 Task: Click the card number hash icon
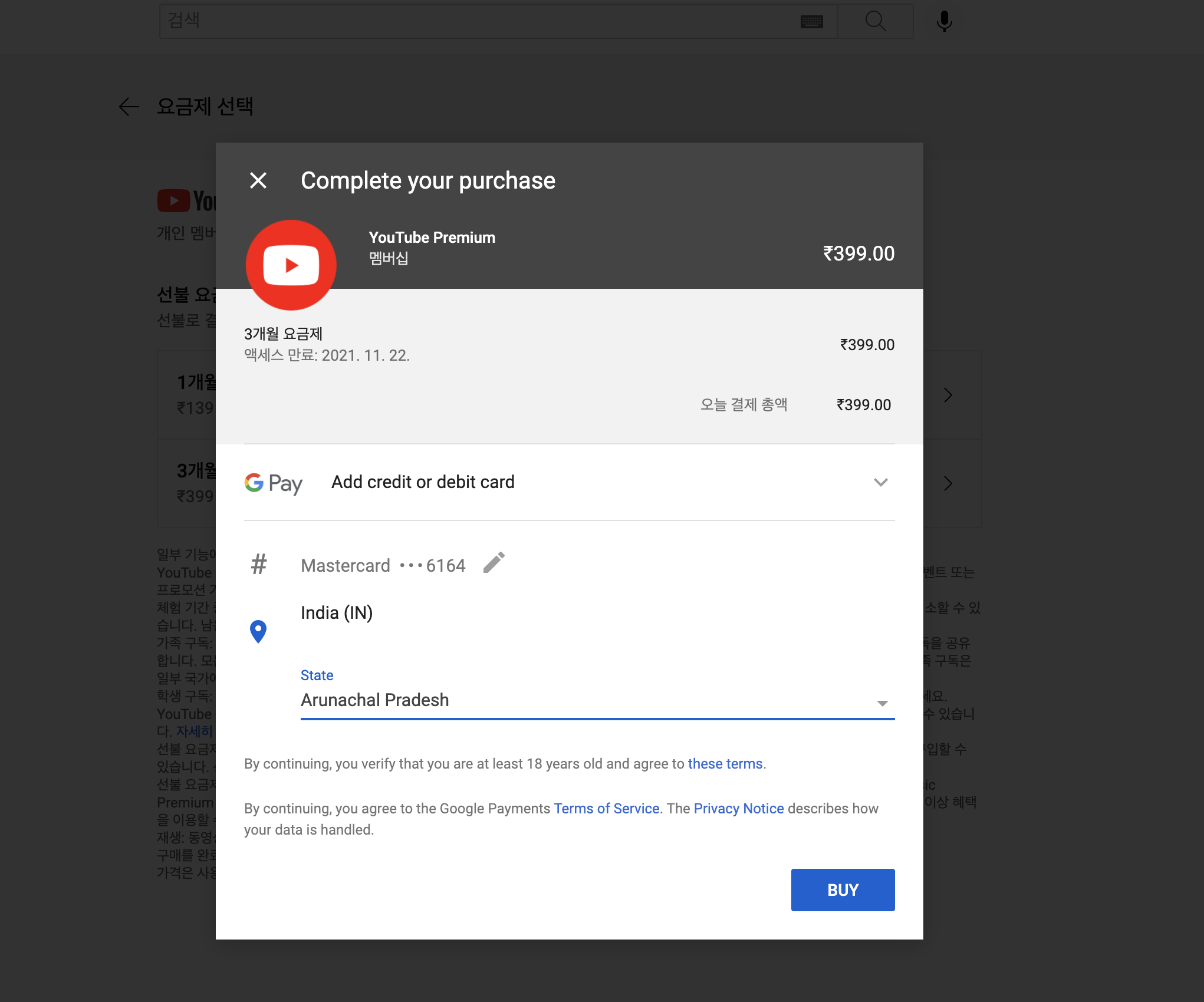pos(259,564)
